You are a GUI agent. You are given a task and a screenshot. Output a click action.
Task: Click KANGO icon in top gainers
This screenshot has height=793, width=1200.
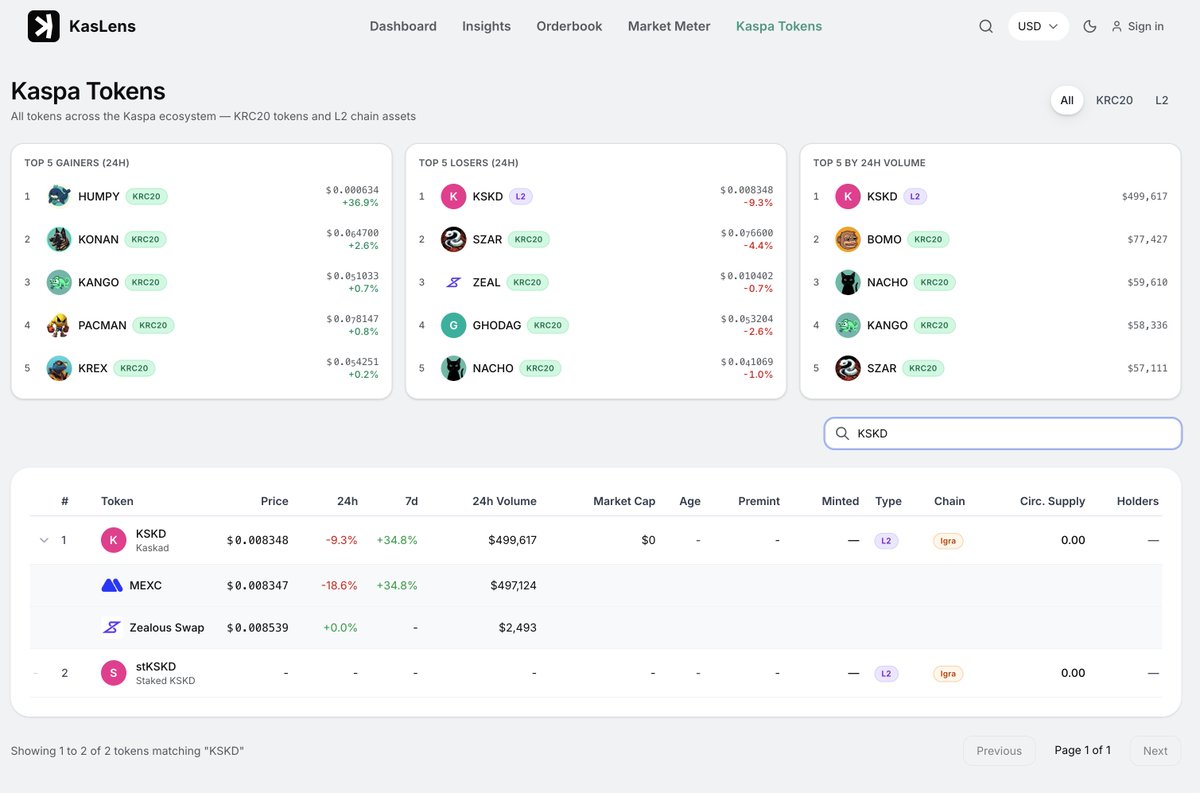(x=59, y=282)
